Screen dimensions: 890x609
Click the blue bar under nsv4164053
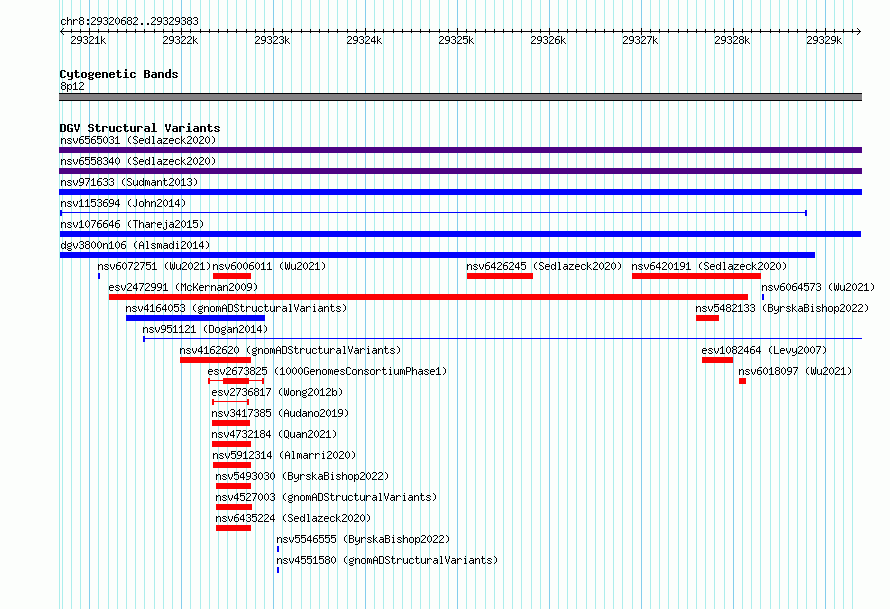(195, 318)
